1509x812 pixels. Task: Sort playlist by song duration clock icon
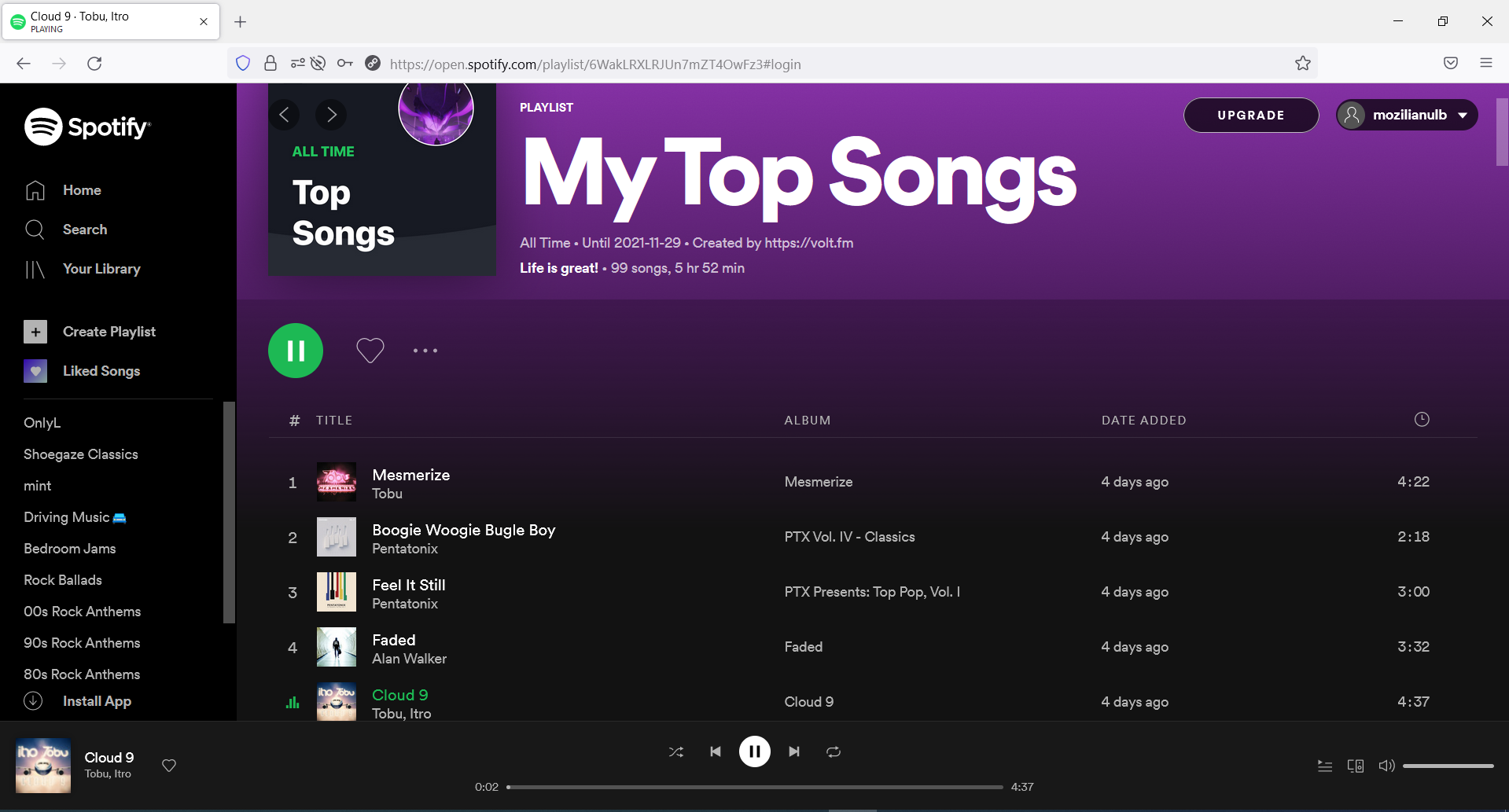1421,419
